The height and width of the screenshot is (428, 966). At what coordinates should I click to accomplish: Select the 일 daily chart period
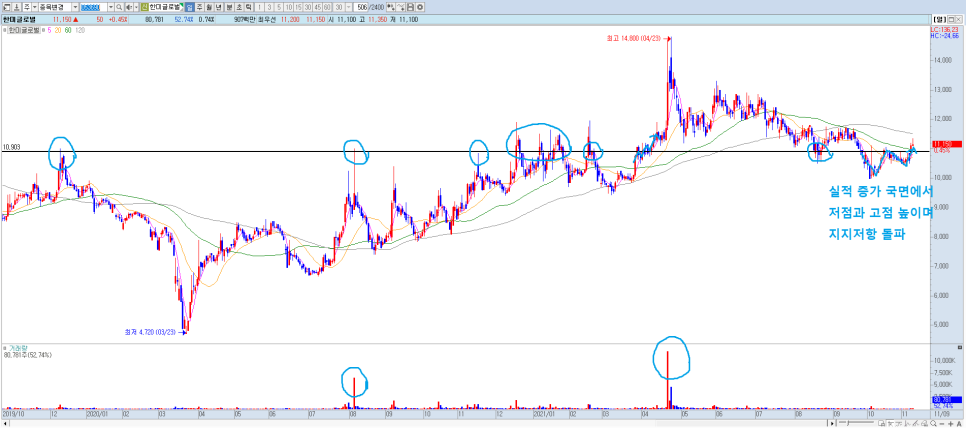(x=190, y=7)
